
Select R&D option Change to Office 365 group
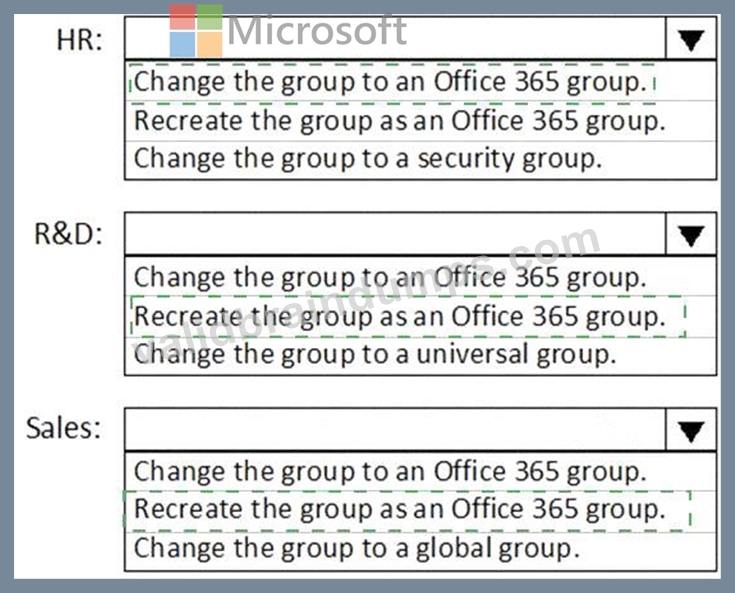click(x=420, y=277)
